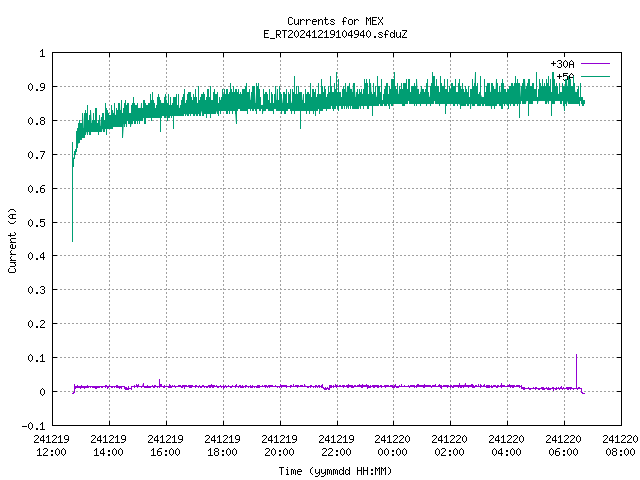Click x-axis label '241219 20:00'

pyautogui.click(x=279, y=446)
